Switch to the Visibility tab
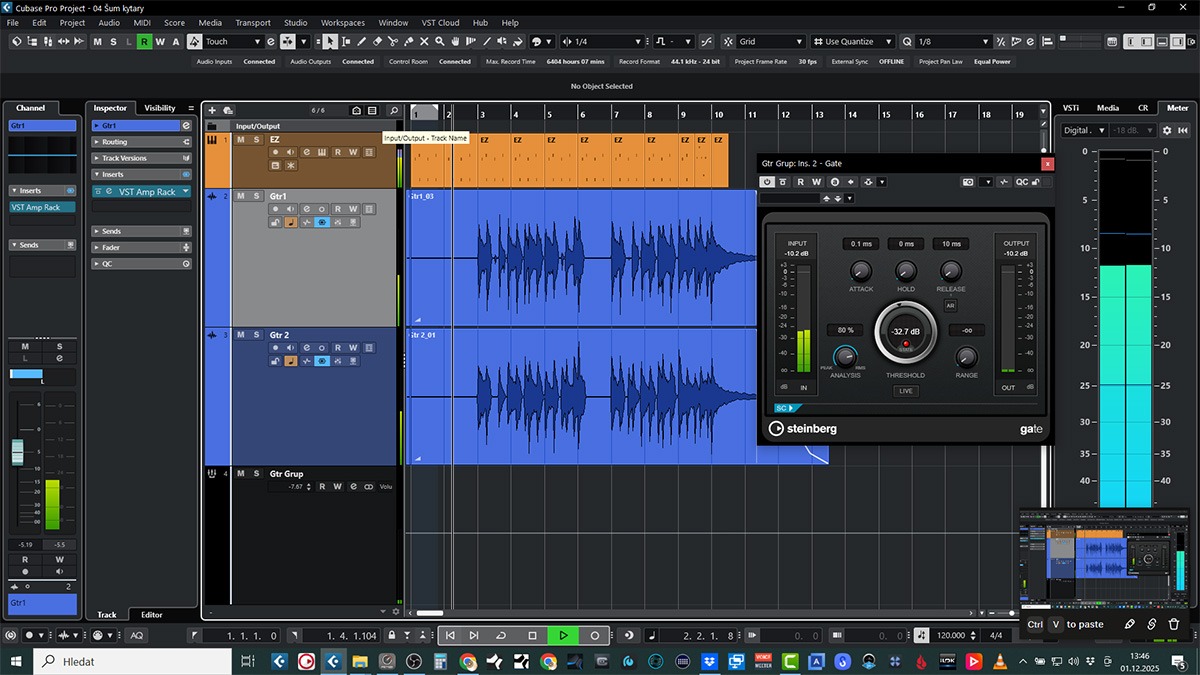Image resolution: width=1200 pixels, height=675 pixels. pos(160,108)
